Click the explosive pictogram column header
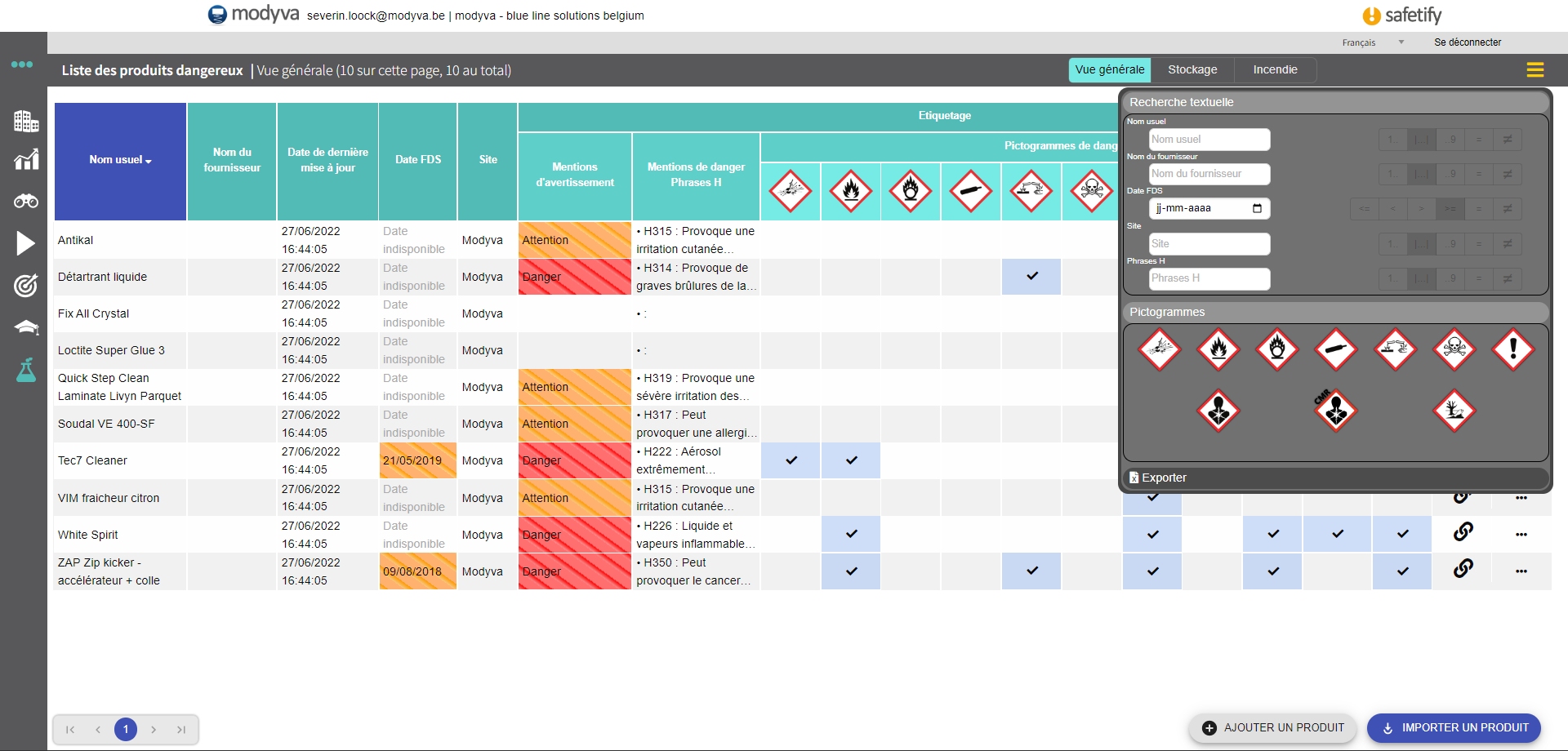This screenshot has width=1568, height=751. (791, 191)
